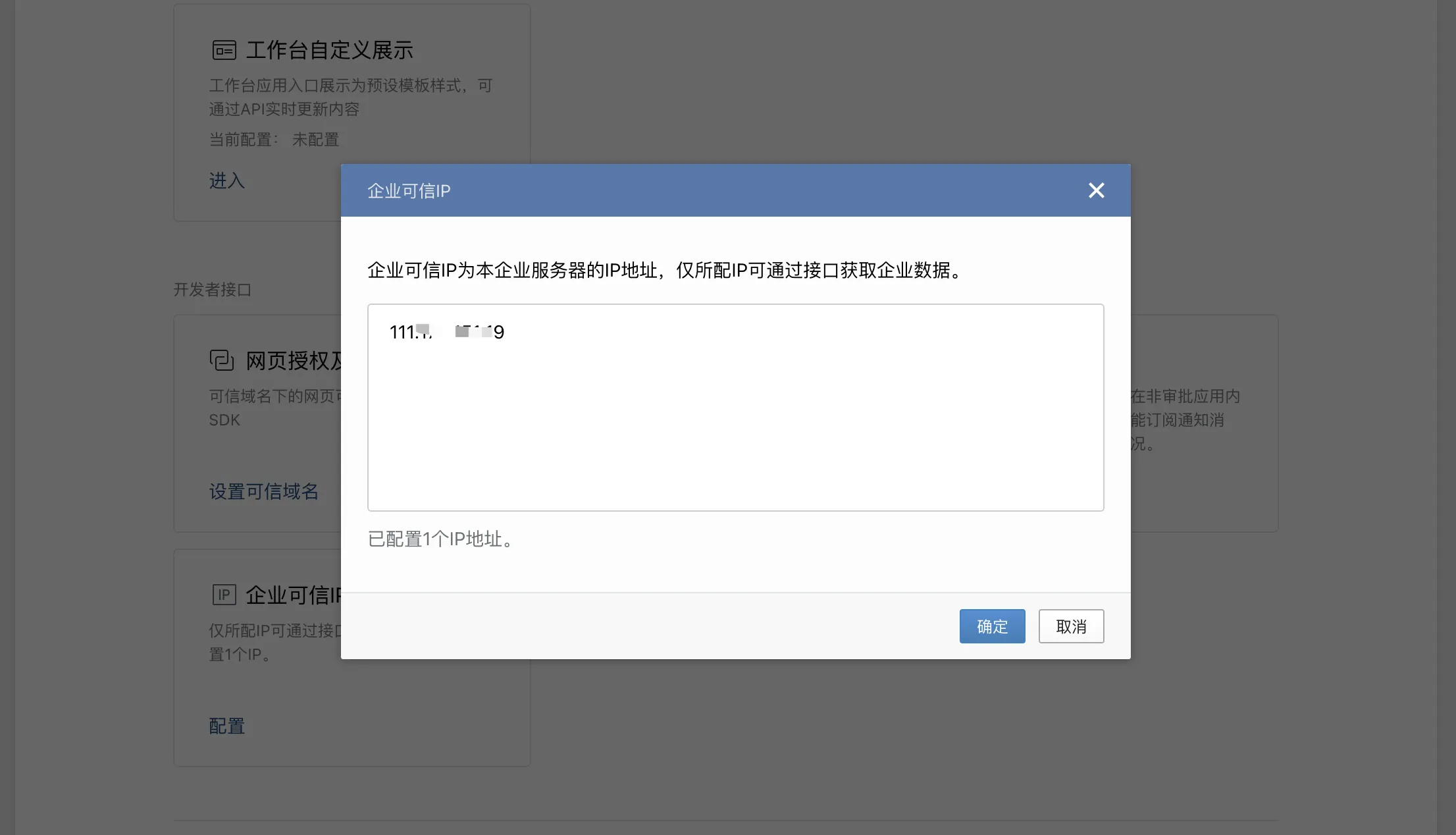Focus the trusted IP address text area

click(x=735, y=407)
